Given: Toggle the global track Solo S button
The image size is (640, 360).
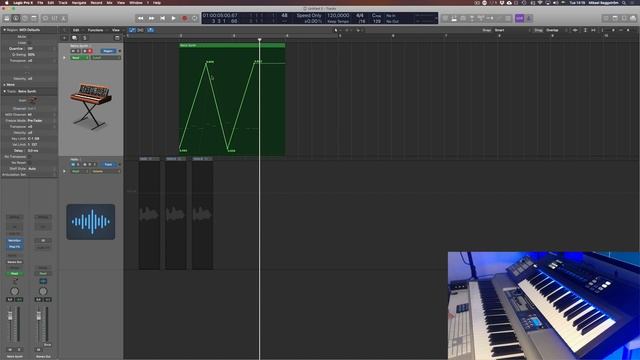Looking at the screenshot, I should tap(84, 38).
